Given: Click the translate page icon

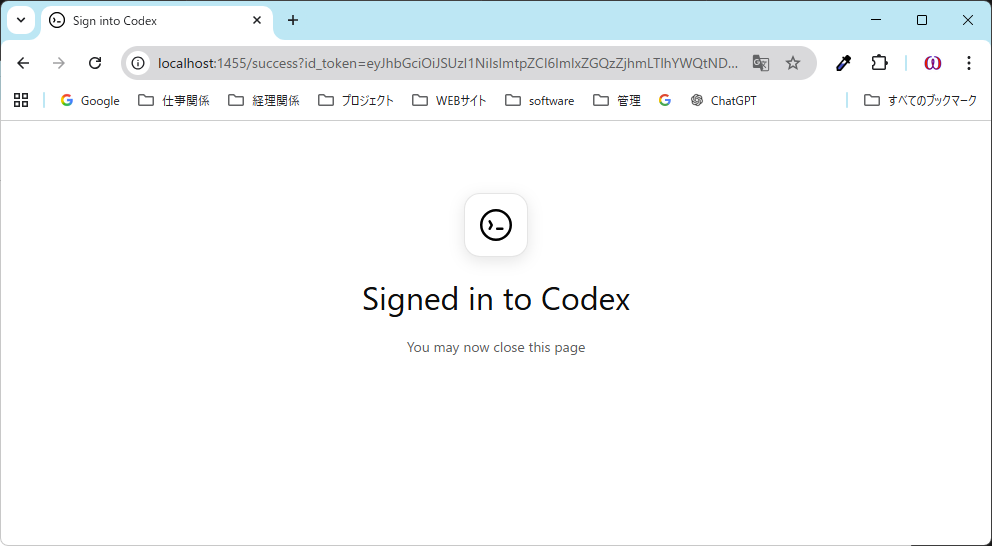Looking at the screenshot, I should pyautogui.click(x=761, y=63).
